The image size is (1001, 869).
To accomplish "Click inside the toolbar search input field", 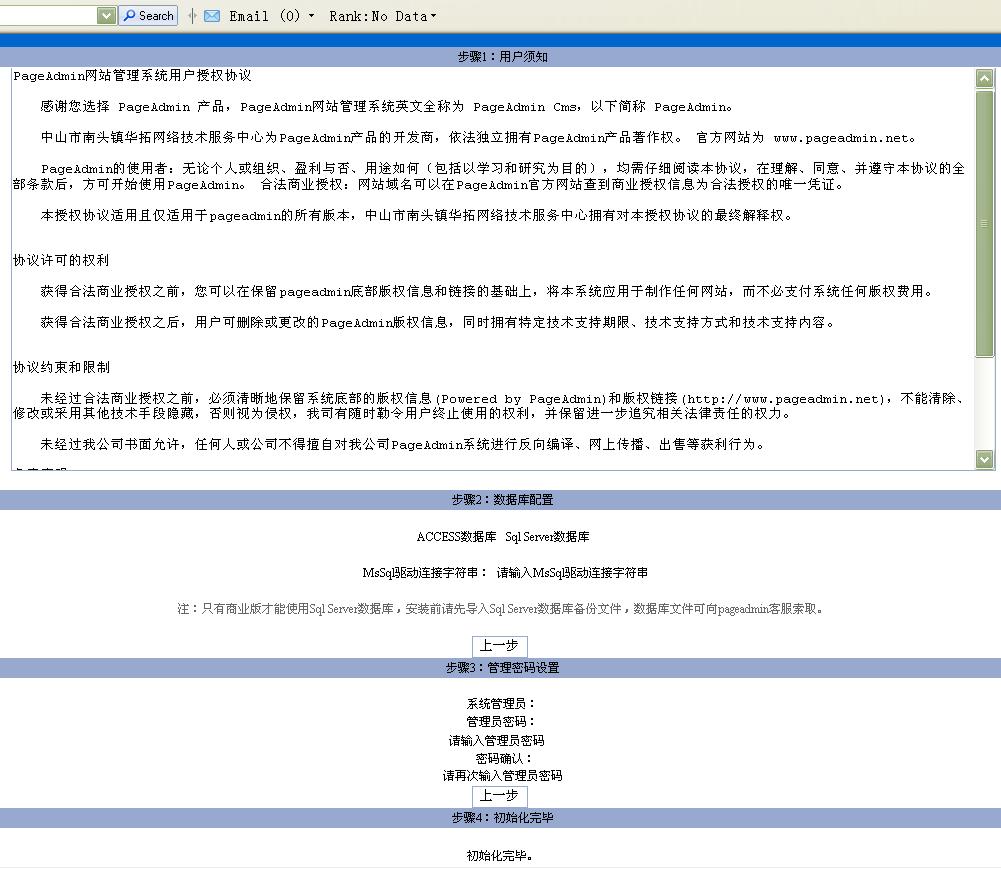I will [48, 16].
